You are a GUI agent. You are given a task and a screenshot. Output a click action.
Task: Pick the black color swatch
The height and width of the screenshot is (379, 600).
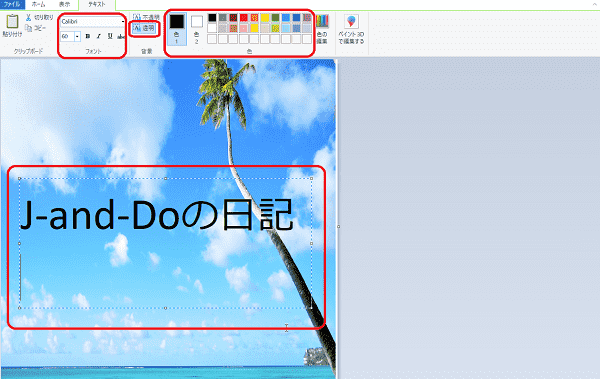coord(212,18)
